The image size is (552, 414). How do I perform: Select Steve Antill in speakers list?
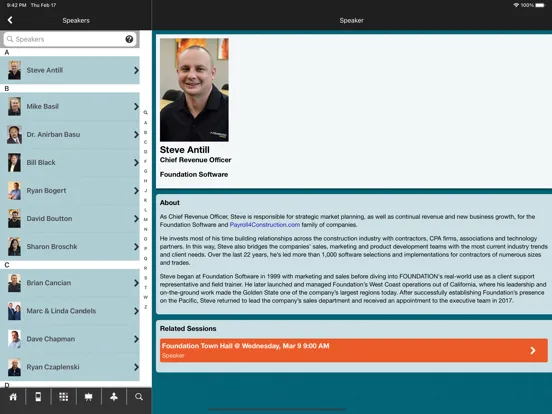click(x=70, y=70)
